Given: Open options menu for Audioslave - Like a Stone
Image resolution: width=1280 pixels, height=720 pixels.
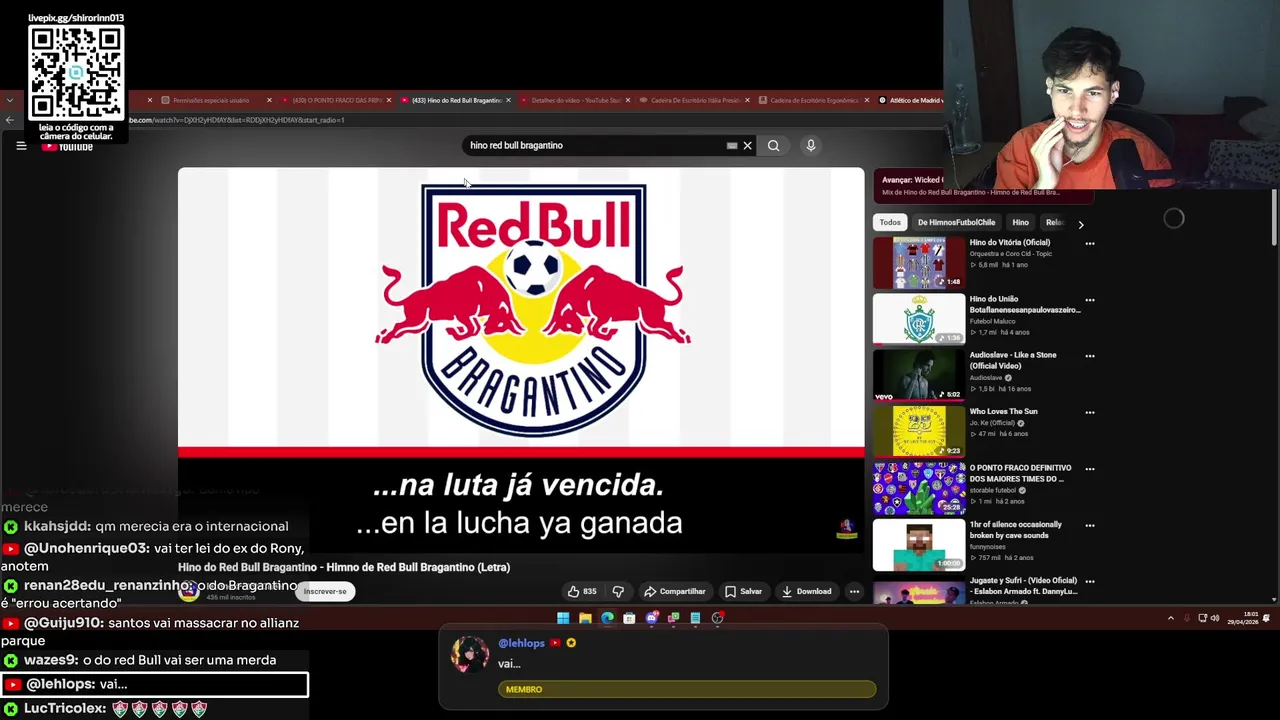Looking at the screenshot, I should point(1090,356).
